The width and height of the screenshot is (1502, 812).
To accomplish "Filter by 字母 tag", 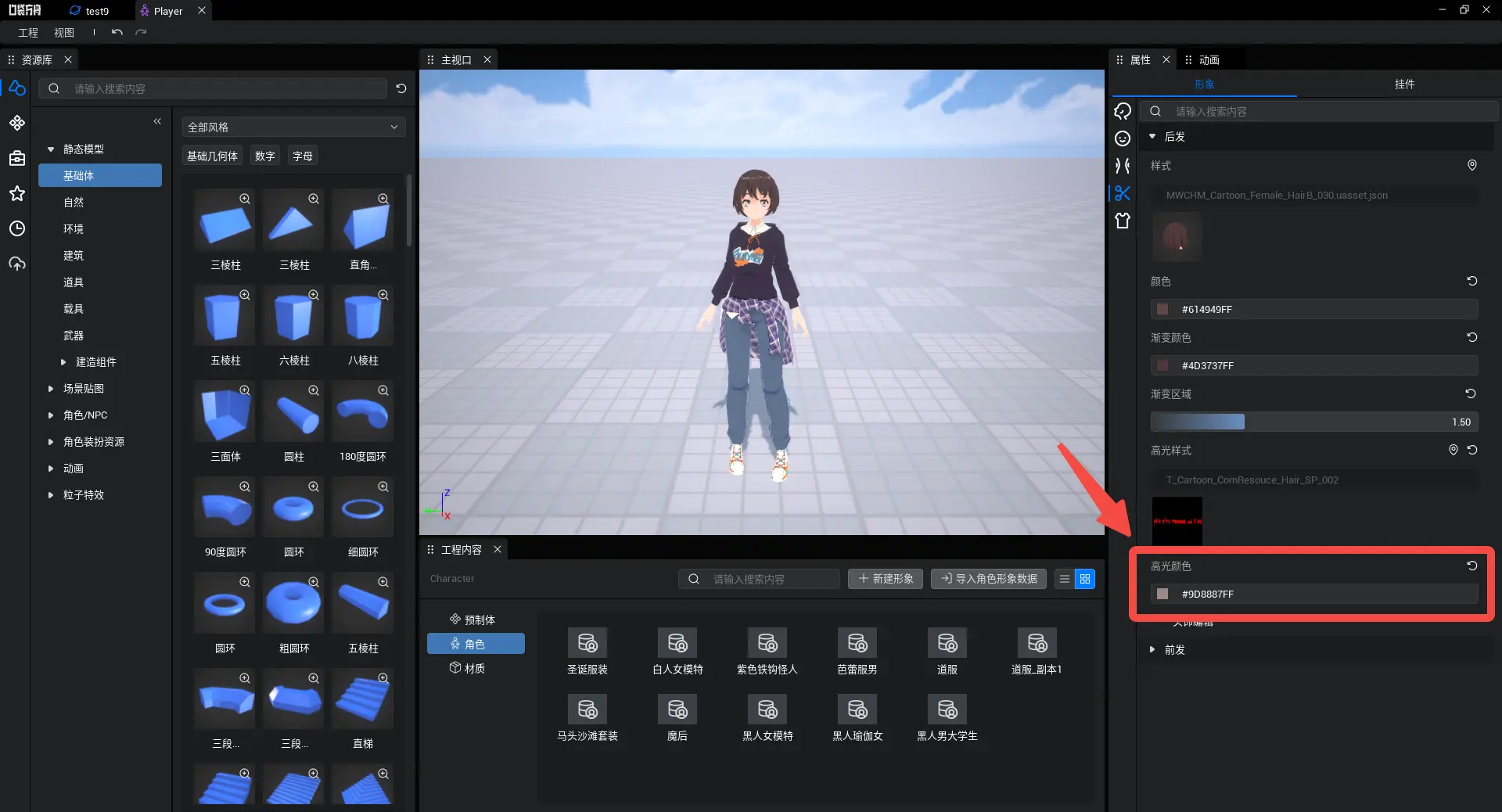I will pyautogui.click(x=303, y=156).
